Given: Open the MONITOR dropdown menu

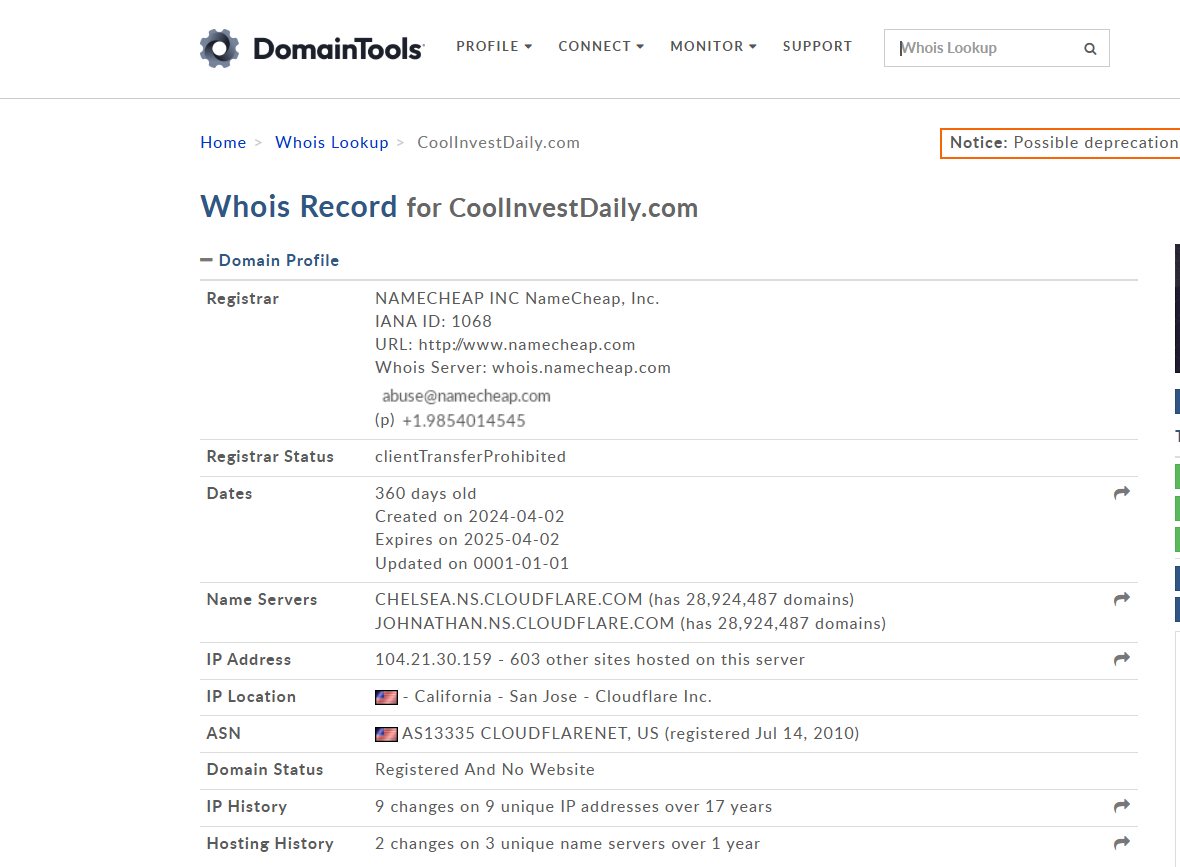Looking at the screenshot, I should click(x=713, y=47).
